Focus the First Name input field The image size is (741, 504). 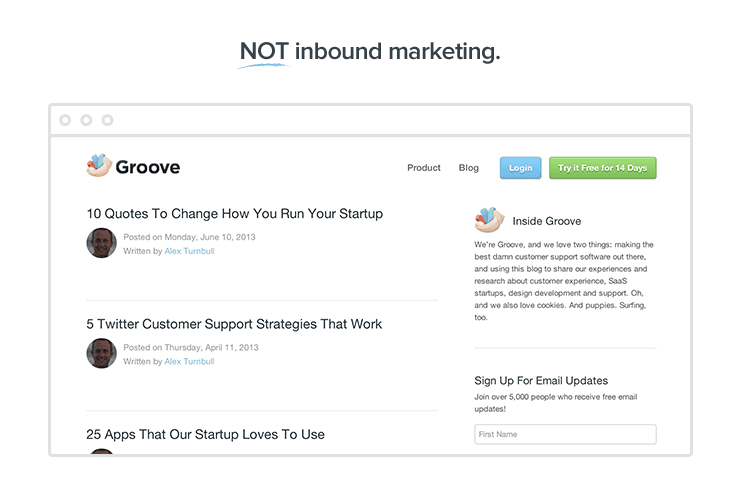565,434
